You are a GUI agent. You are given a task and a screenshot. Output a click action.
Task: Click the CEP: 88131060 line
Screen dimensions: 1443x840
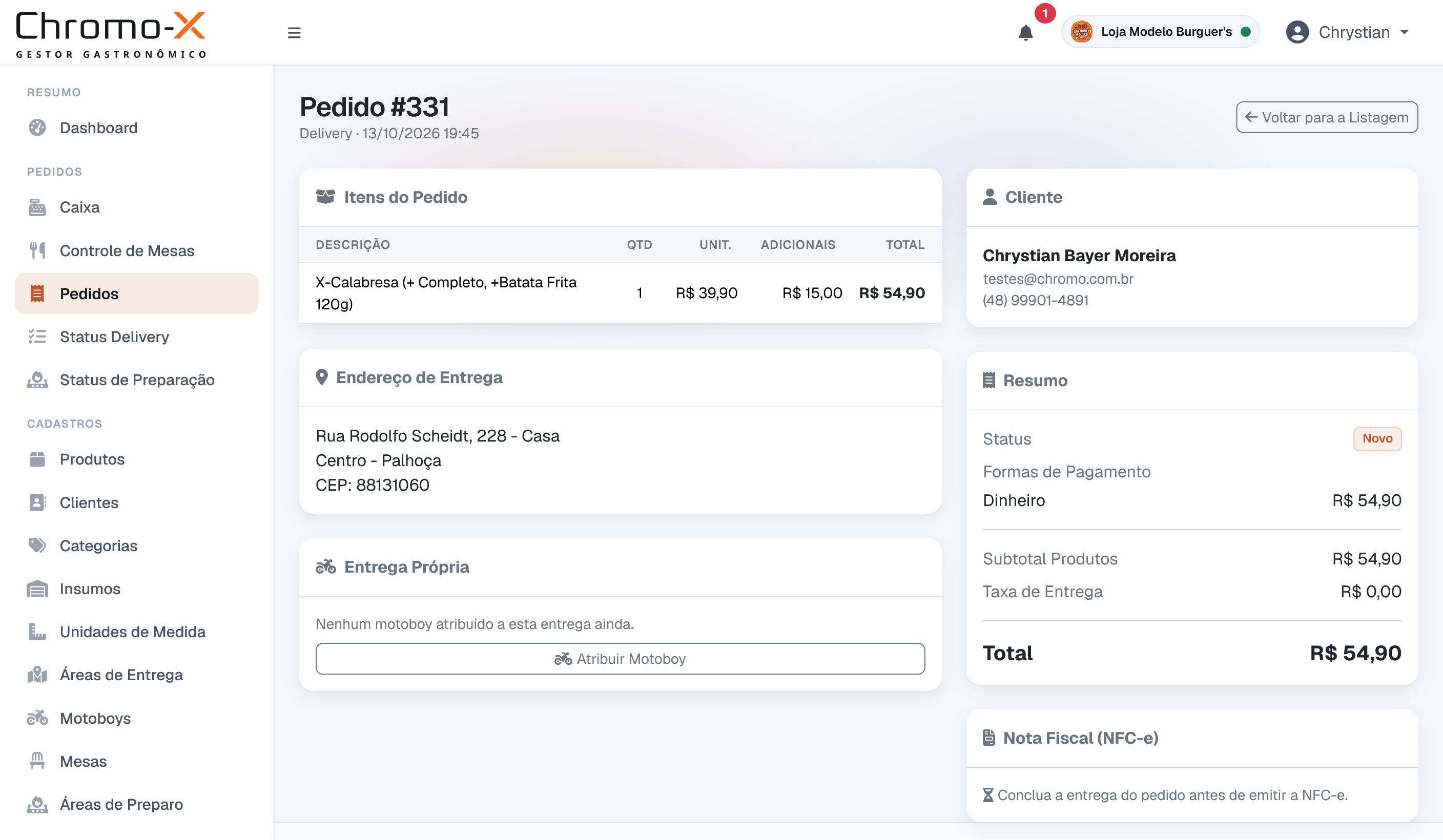coord(372,485)
